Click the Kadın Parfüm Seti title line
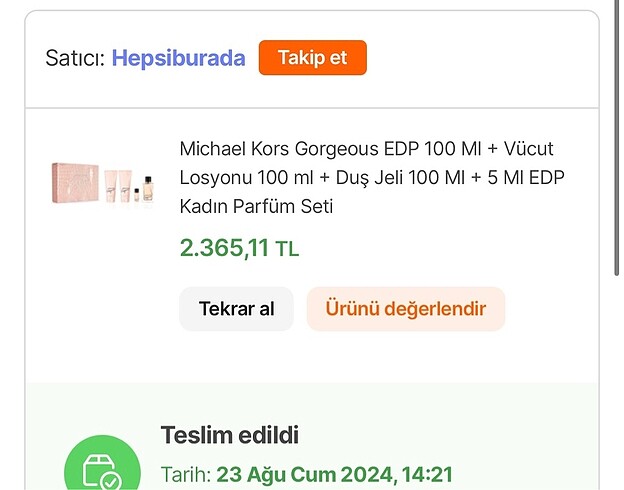624x490 pixels. click(x=256, y=207)
